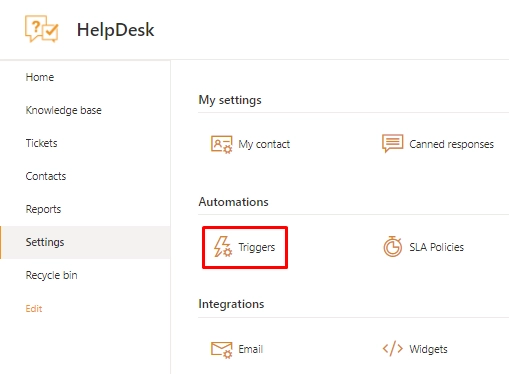Open My contact settings link
The image size is (509, 374).
(x=264, y=144)
